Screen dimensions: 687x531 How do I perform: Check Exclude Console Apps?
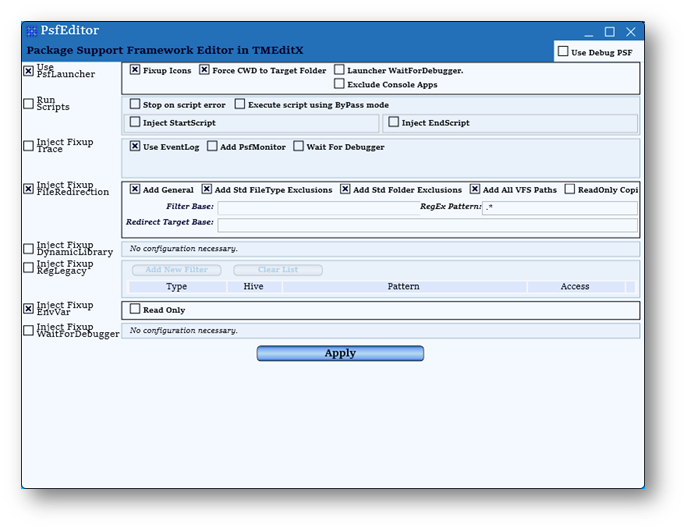[x=339, y=84]
